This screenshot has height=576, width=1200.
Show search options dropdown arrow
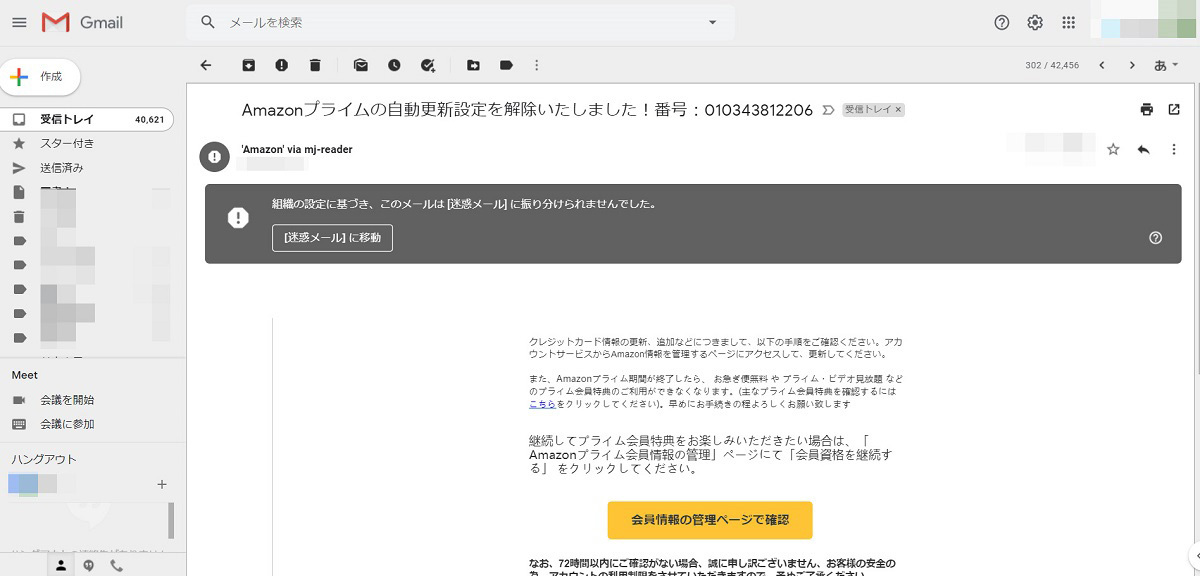(x=713, y=22)
